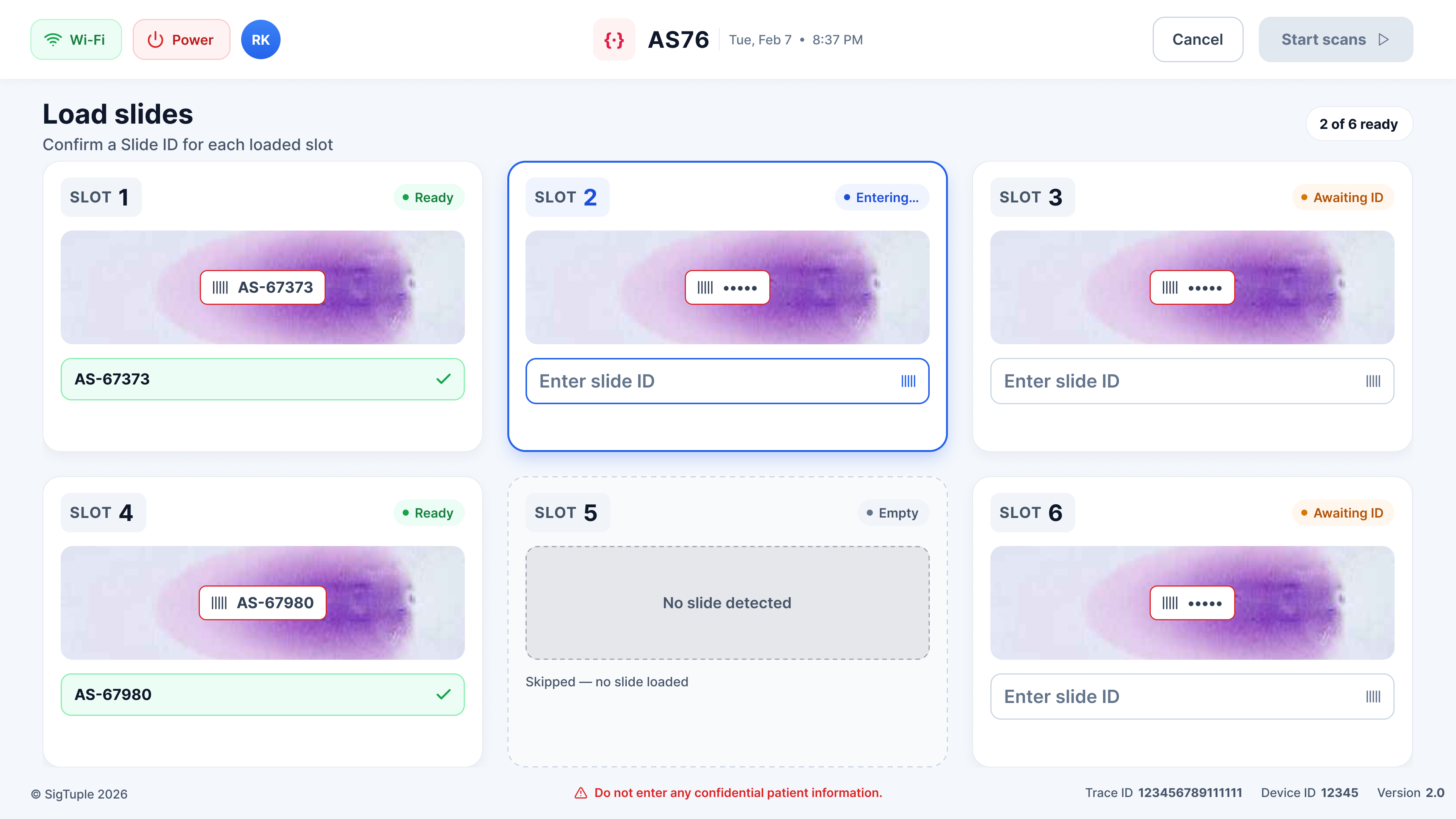The height and width of the screenshot is (819, 1456).
Task: Click the play triangle icon in Start scans
Action: 1384,39
